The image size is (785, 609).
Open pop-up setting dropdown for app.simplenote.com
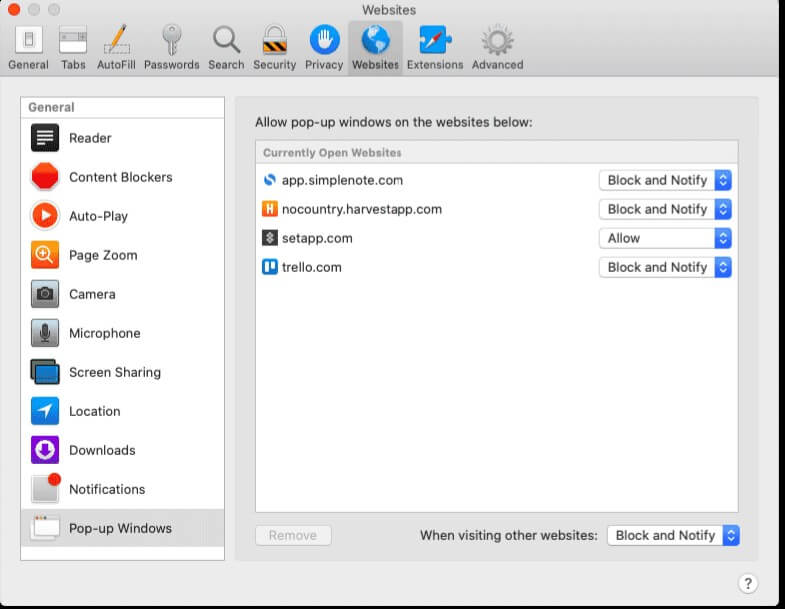[665, 180]
